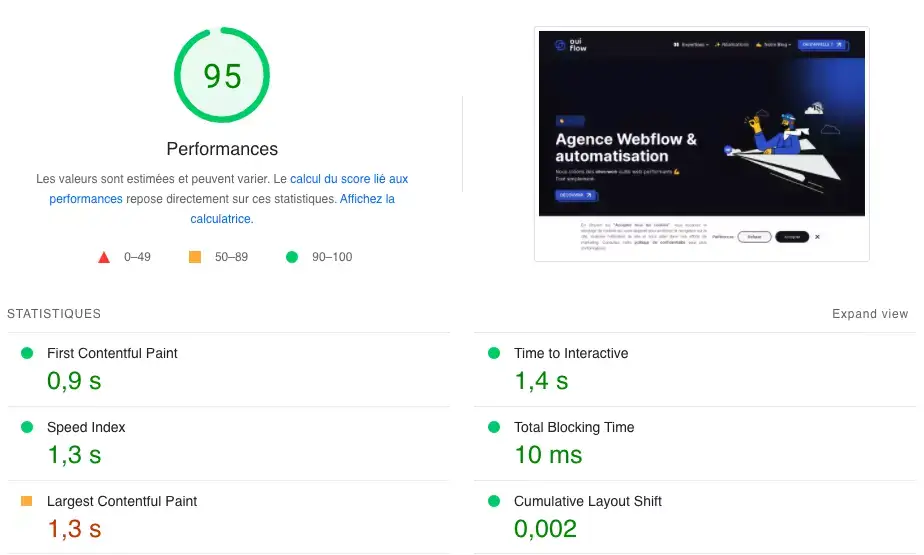924x555 pixels.
Task: Click the green circle 90–100 legend icon
Action: (x=292, y=257)
